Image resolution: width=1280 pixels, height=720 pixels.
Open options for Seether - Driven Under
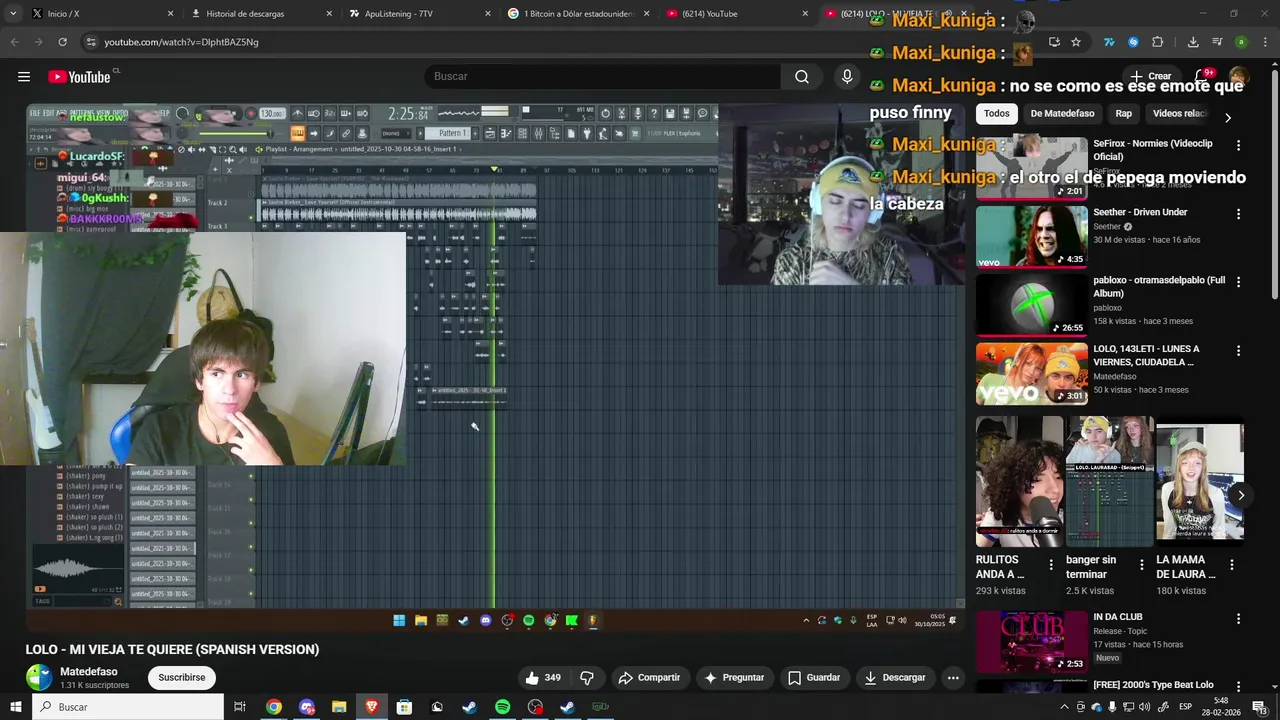click(1238, 214)
